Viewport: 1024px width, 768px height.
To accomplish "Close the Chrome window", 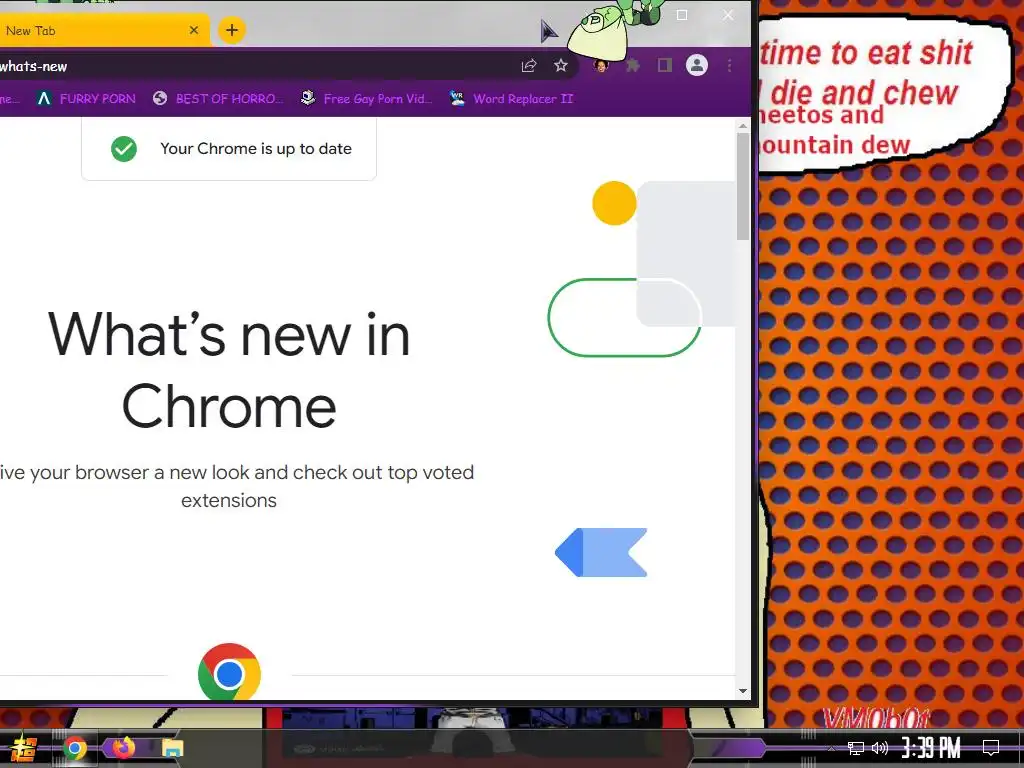I will (728, 15).
